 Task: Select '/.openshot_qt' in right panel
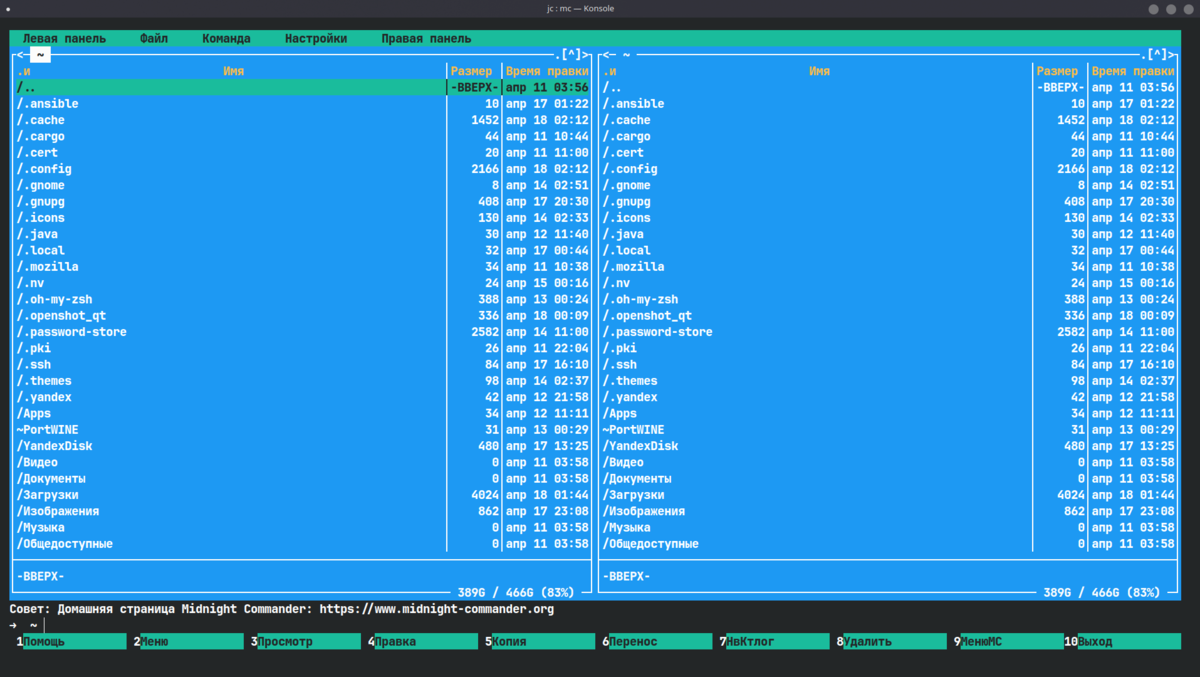889,316
